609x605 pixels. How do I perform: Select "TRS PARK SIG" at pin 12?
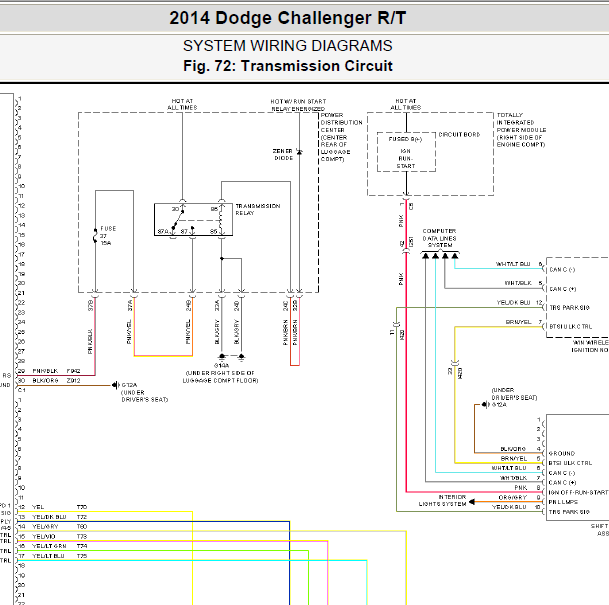coord(569,308)
